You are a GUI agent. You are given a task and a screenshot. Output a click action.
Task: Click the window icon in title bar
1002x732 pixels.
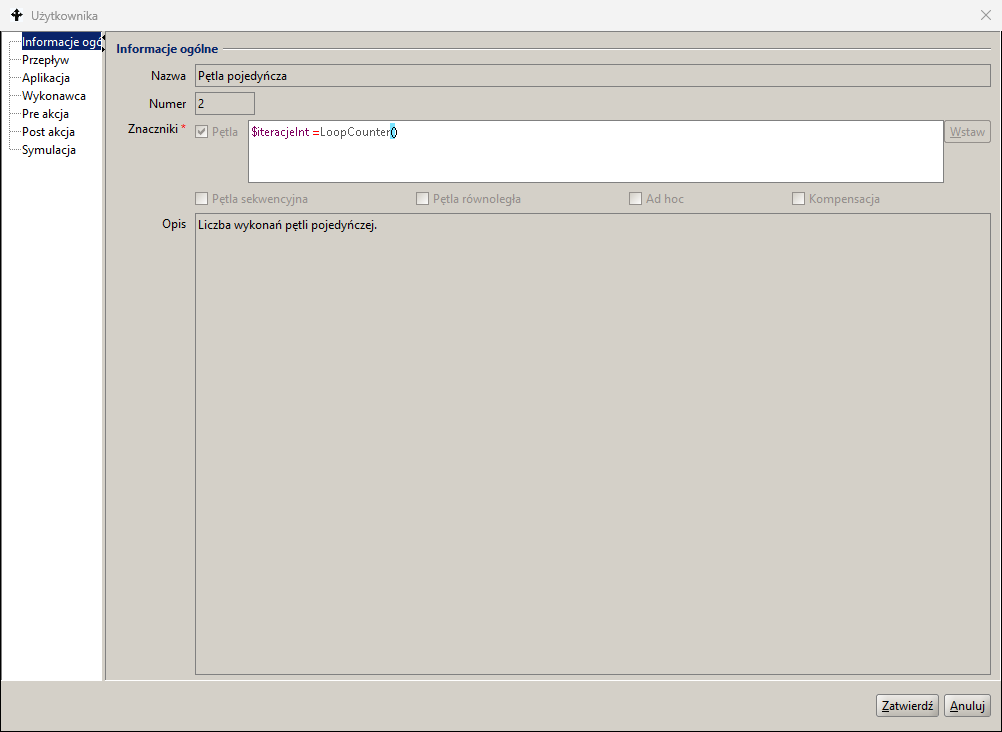17,15
